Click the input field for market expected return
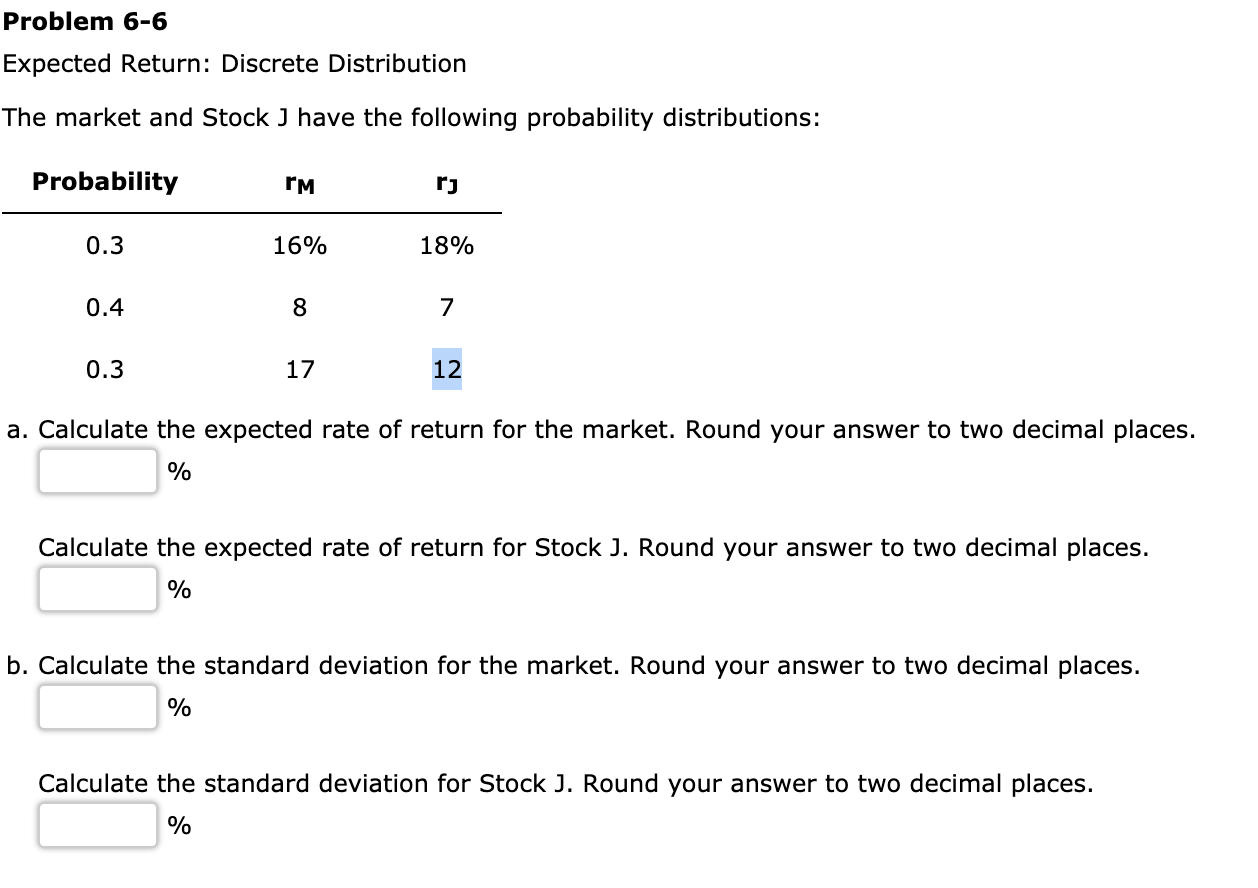 (96, 470)
